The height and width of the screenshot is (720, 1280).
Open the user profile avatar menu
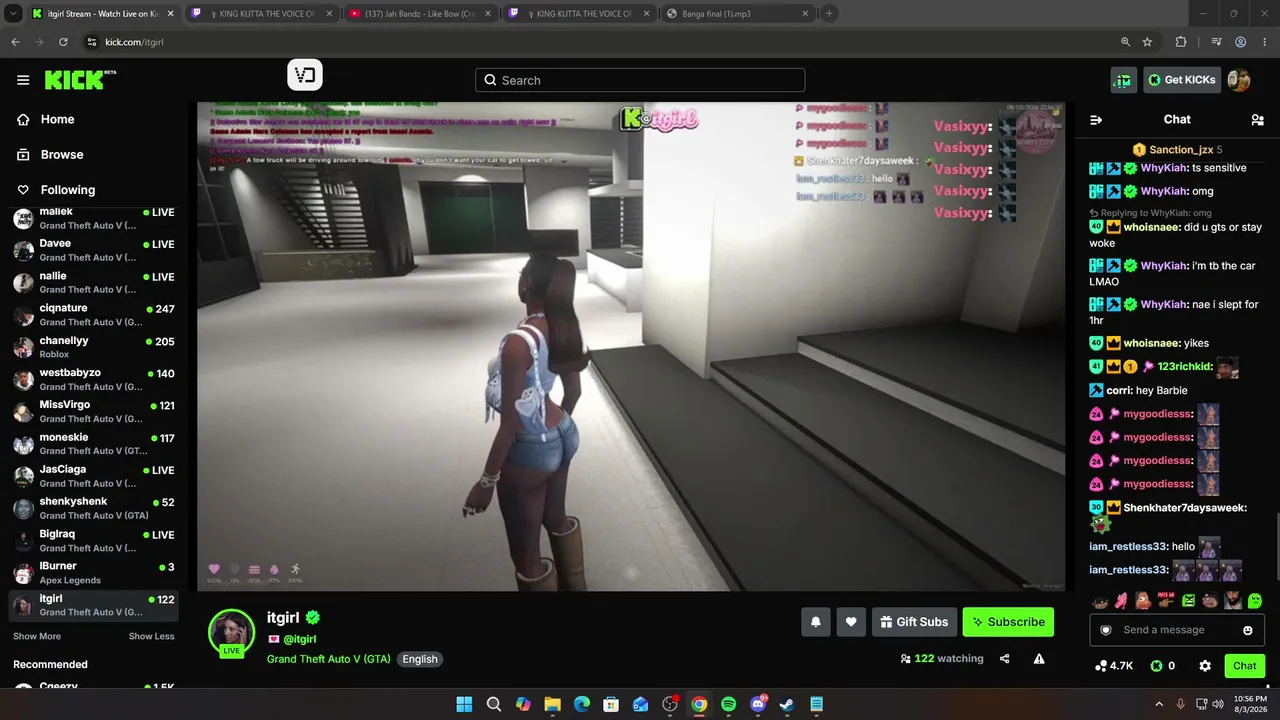click(x=1238, y=80)
